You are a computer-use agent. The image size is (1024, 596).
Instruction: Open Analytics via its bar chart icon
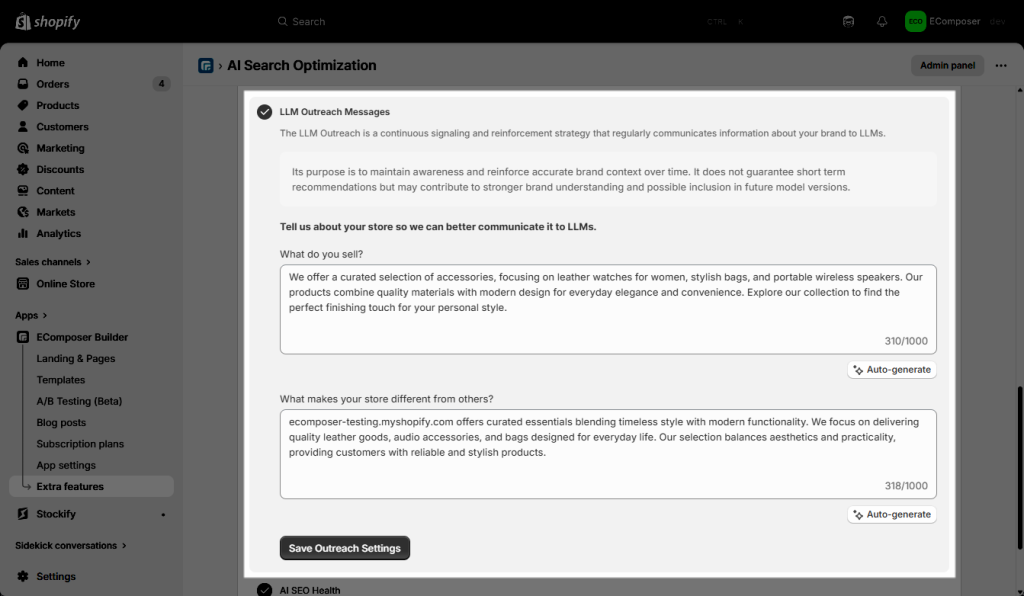coord(23,234)
